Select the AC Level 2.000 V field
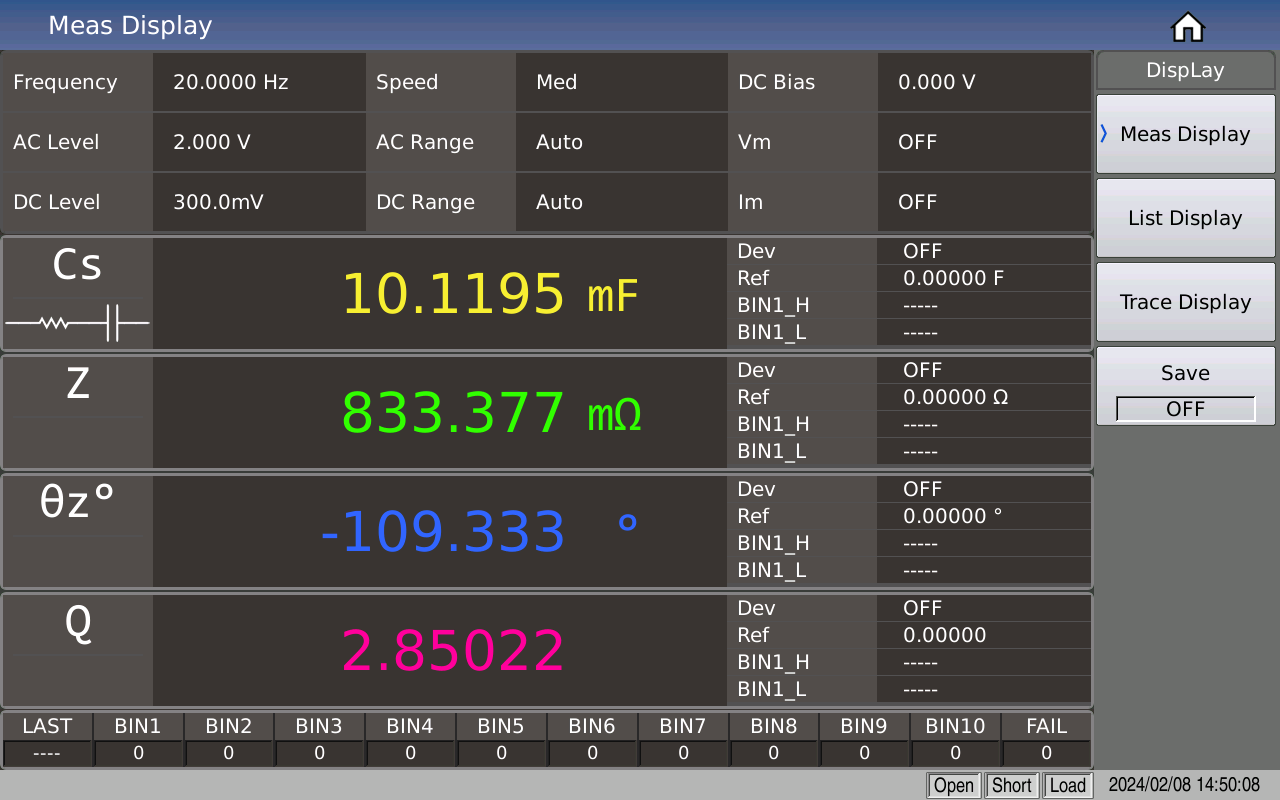This screenshot has height=800, width=1280. 258,142
